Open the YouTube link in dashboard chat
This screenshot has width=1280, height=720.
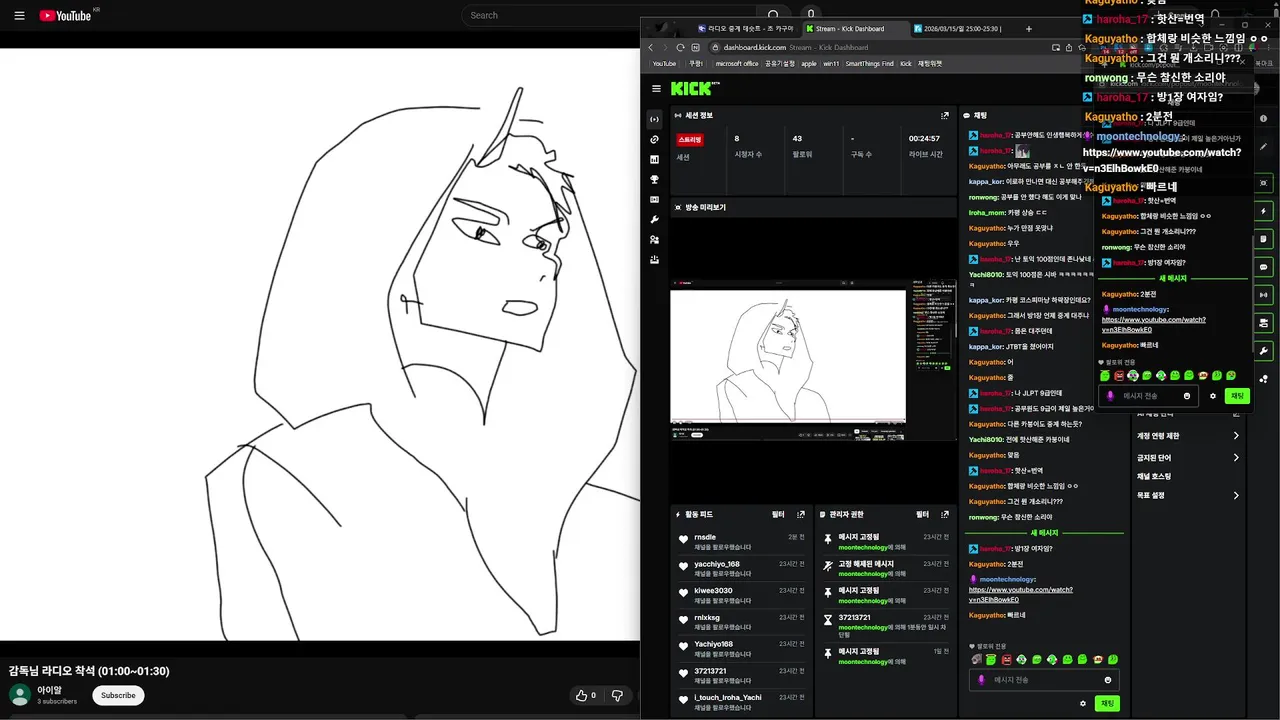[1020, 594]
